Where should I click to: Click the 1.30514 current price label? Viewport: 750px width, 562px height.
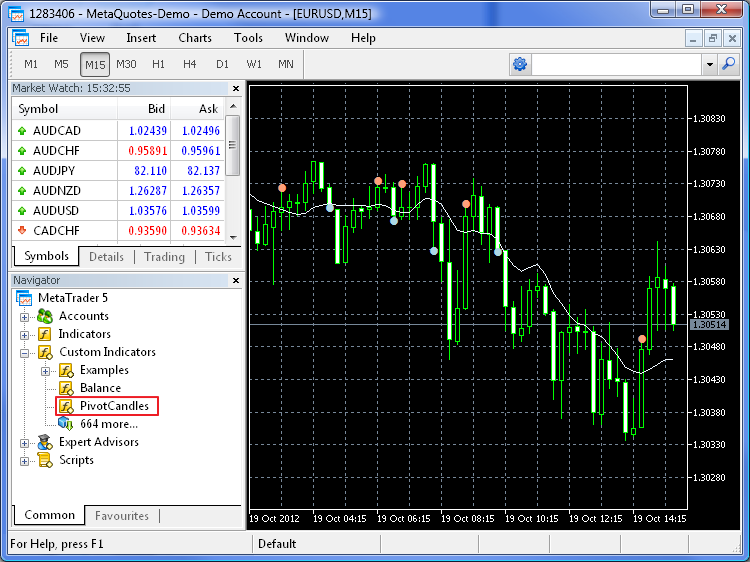coord(709,325)
